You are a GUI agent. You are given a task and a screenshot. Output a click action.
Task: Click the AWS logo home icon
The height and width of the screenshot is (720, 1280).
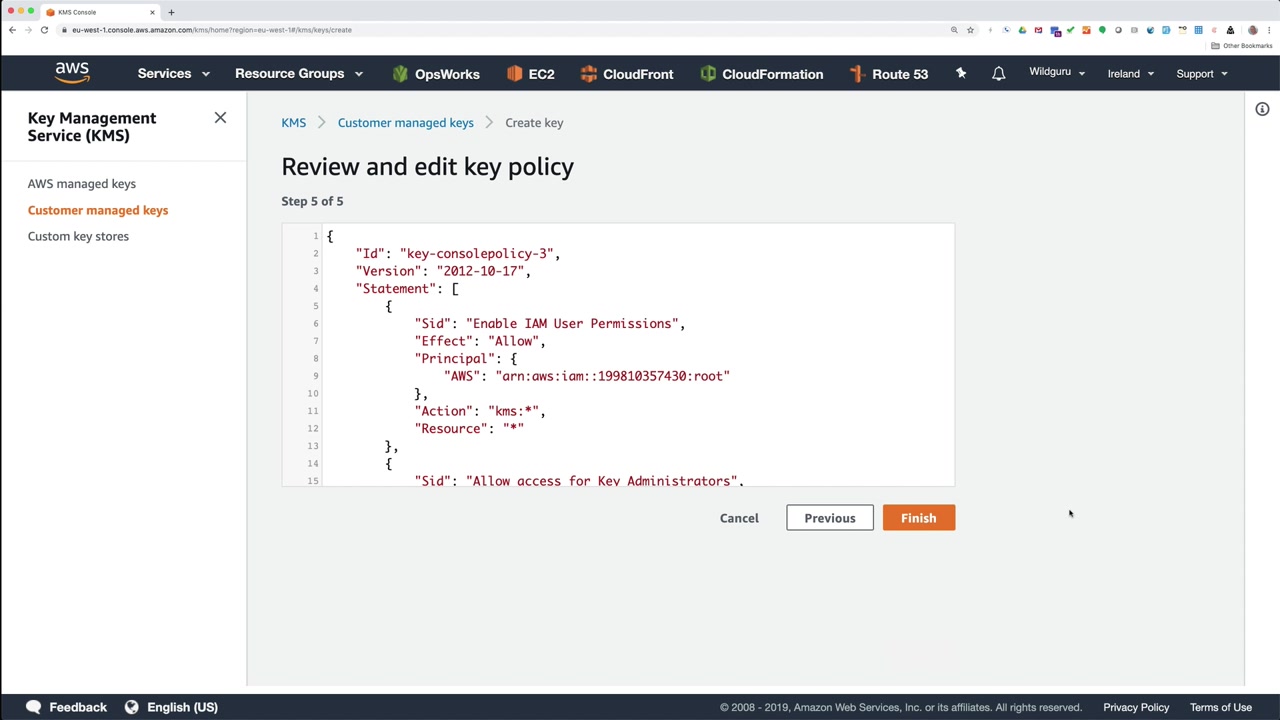click(72, 73)
